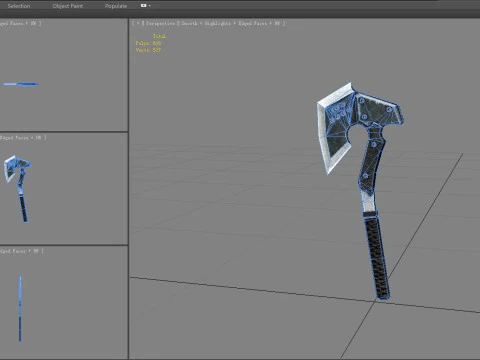Open the Perspective viewport label menu
The height and width of the screenshot is (360, 480).
pos(160,23)
